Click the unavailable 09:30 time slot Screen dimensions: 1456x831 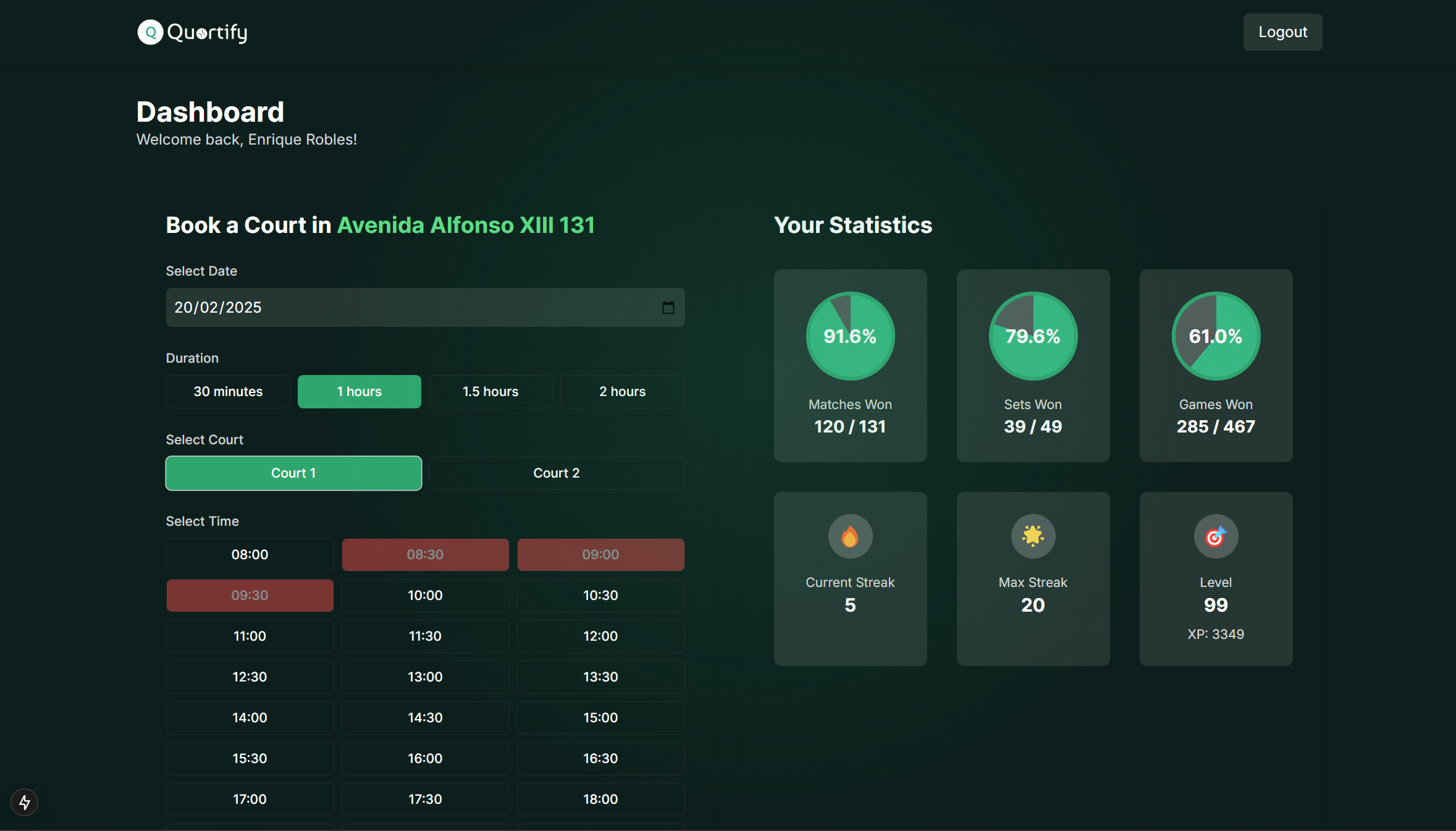[x=250, y=596]
